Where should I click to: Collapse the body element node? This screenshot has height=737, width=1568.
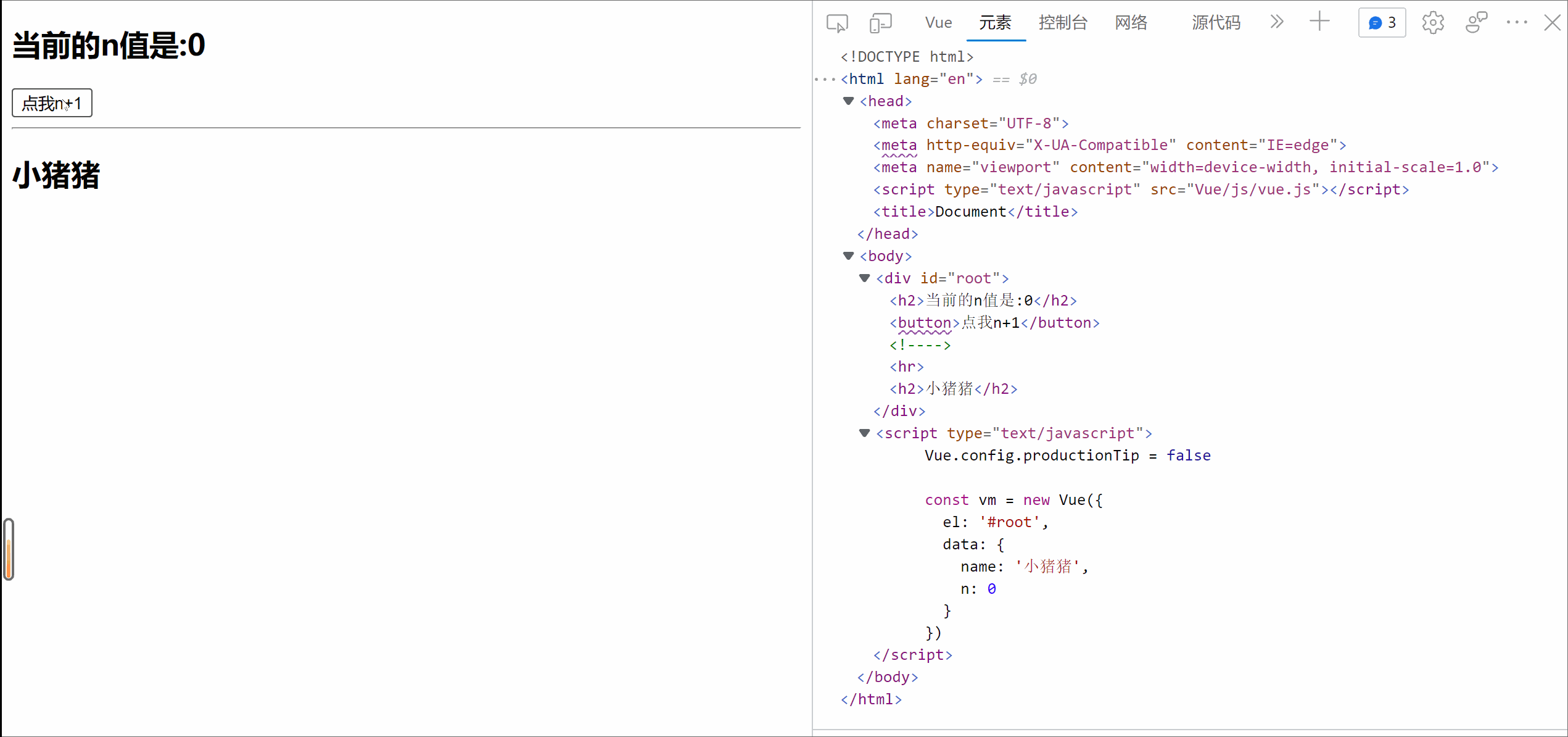849,256
